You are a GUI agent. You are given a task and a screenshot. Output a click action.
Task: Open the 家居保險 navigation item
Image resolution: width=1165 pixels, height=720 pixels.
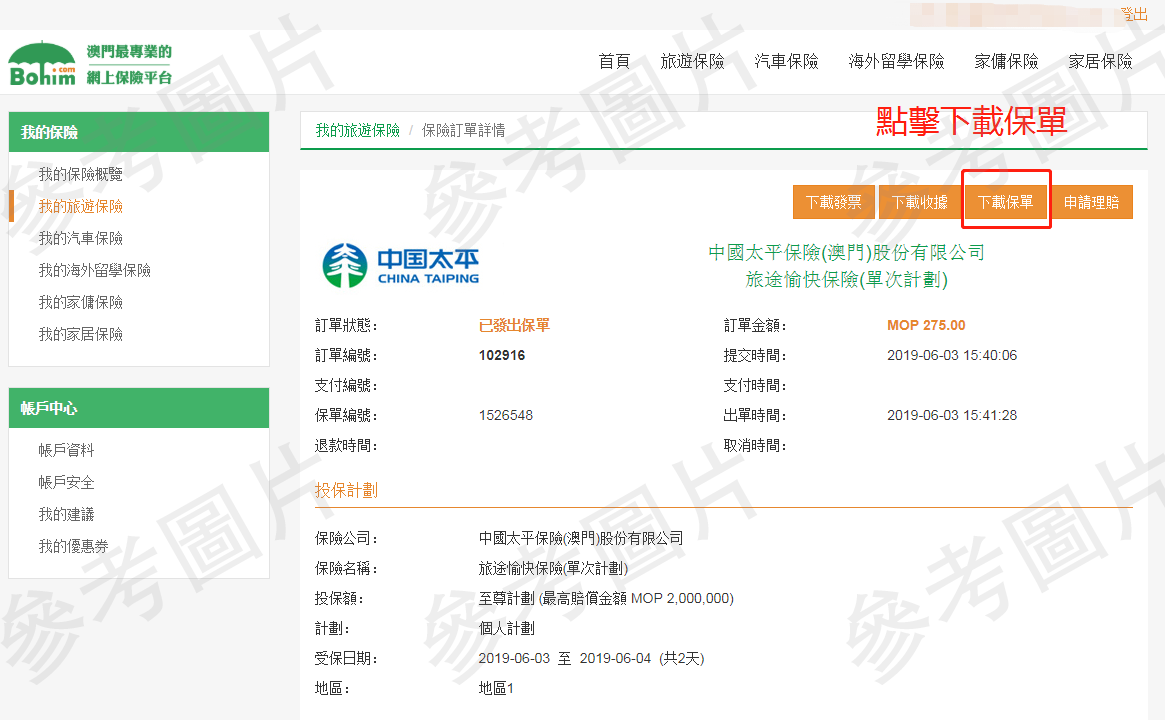tap(1100, 62)
